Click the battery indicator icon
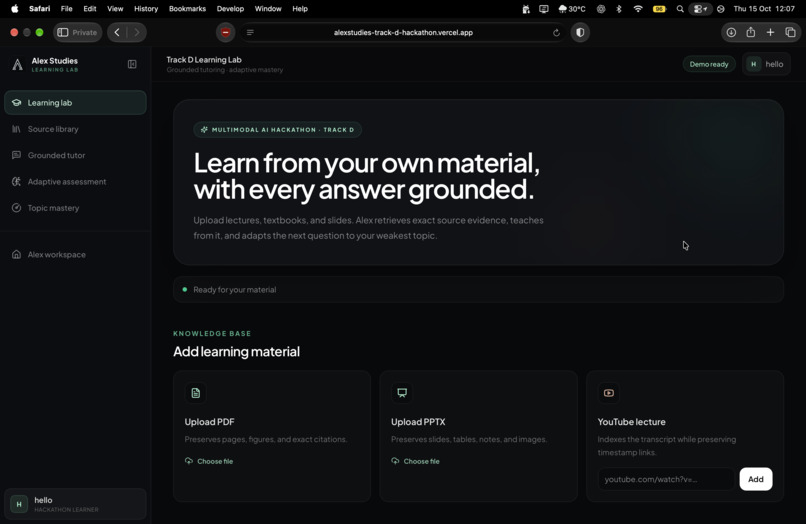This screenshot has height=524, width=806. tap(659, 9)
